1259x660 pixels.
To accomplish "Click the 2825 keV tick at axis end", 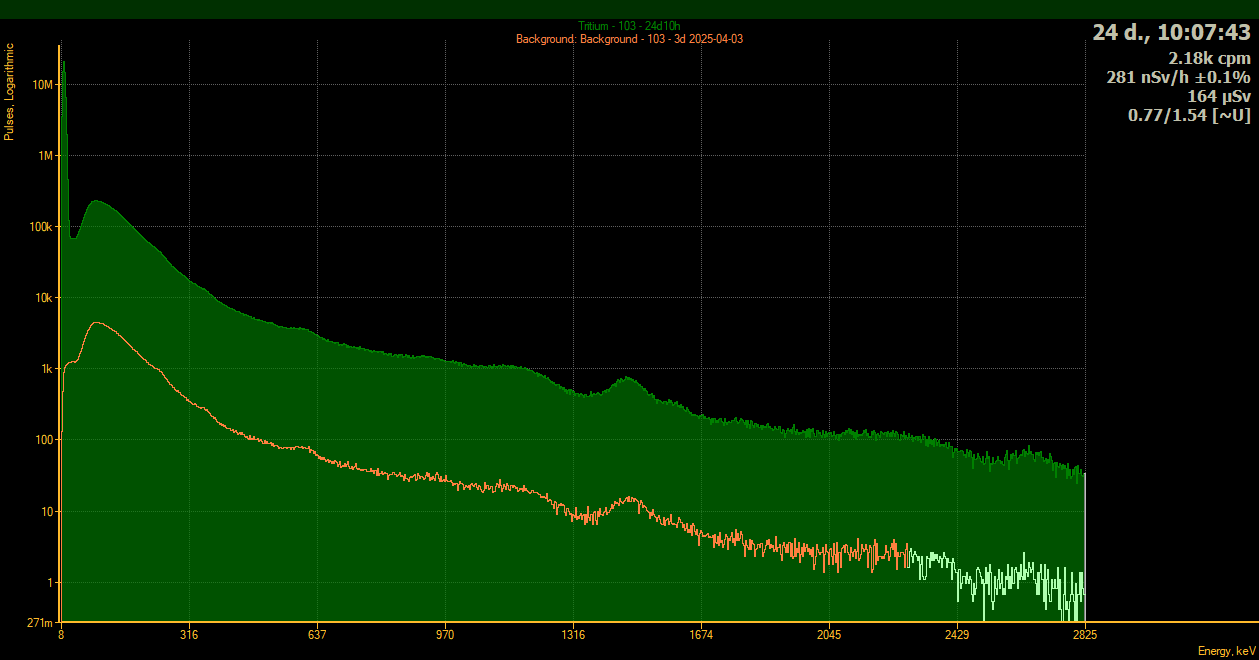I will tap(1085, 634).
